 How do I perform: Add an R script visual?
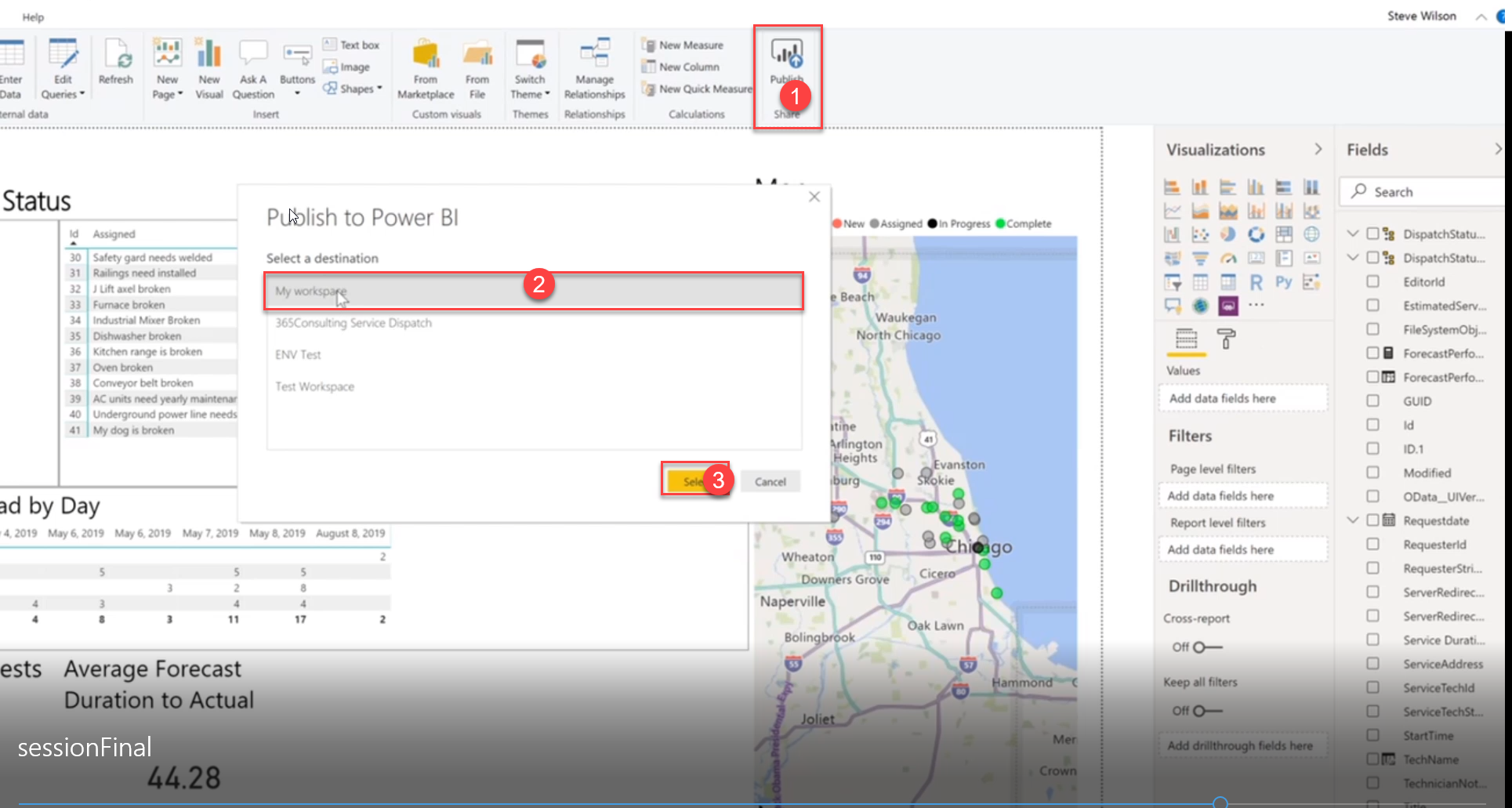(1256, 282)
